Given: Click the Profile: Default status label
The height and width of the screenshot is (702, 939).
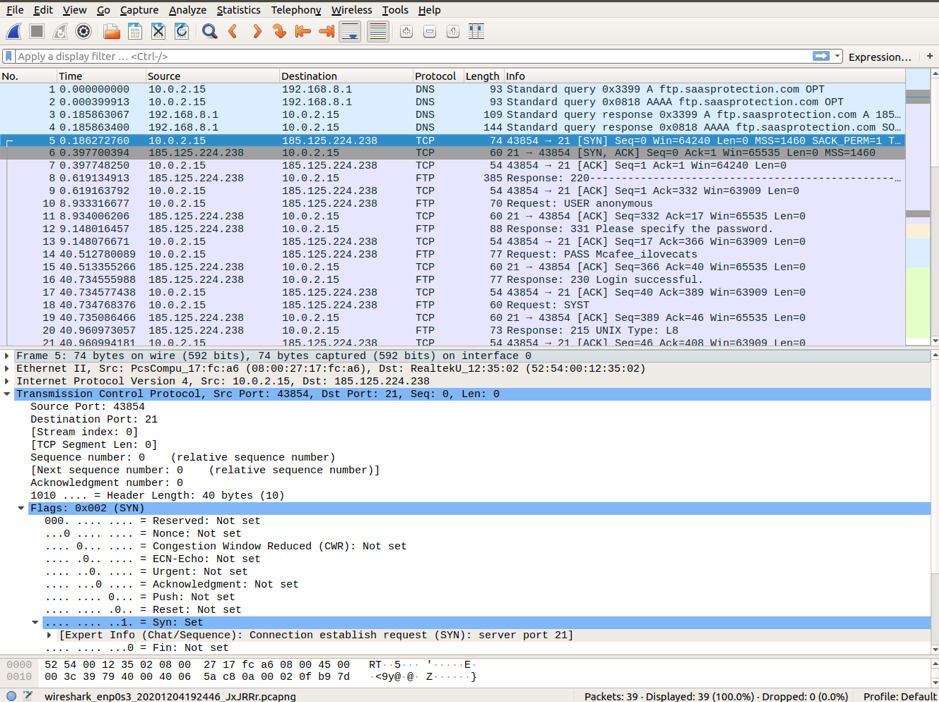Looking at the screenshot, I should pos(898,696).
